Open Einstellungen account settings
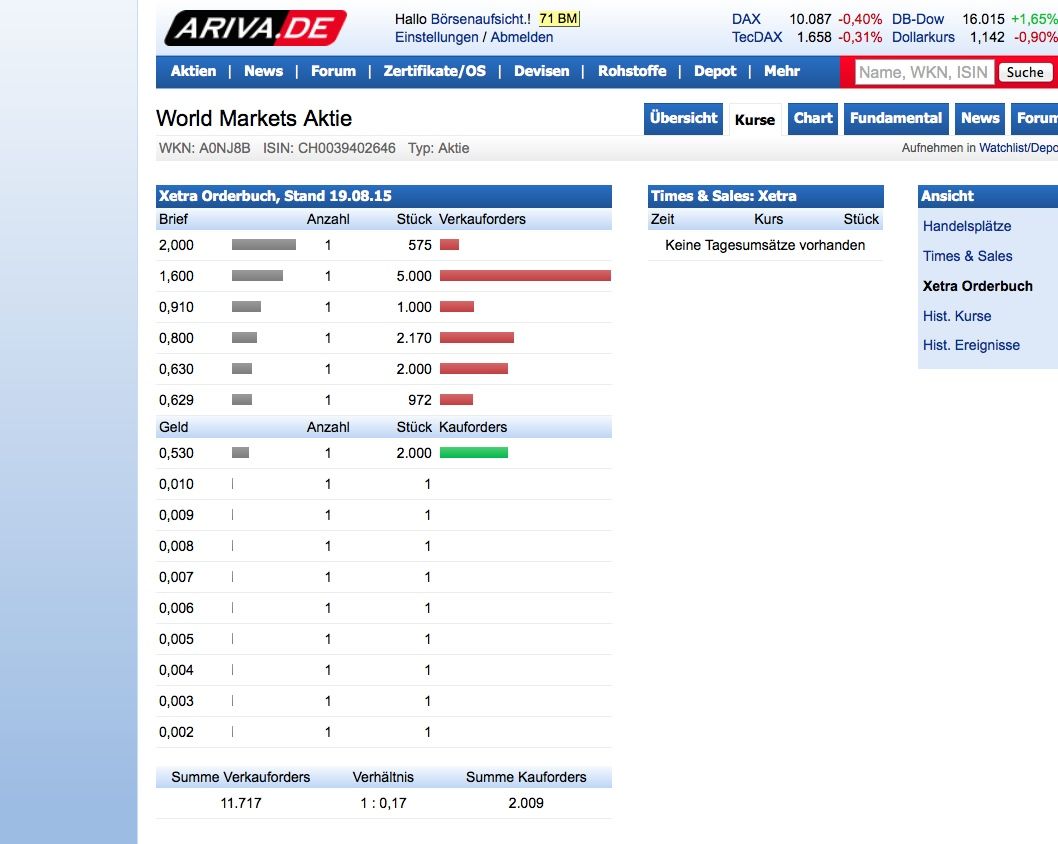This screenshot has width=1058, height=844. 436,37
